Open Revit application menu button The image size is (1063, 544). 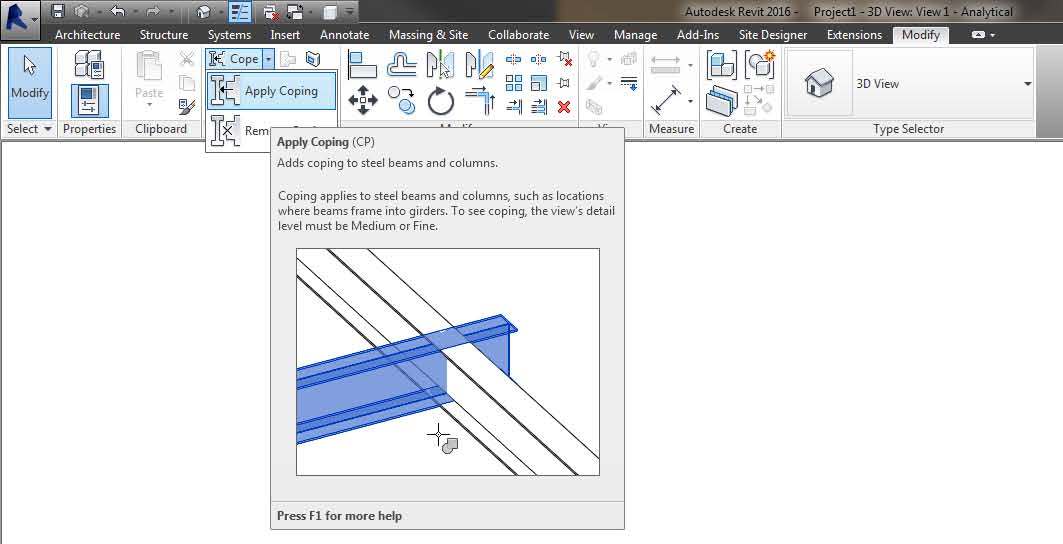[x=20, y=18]
